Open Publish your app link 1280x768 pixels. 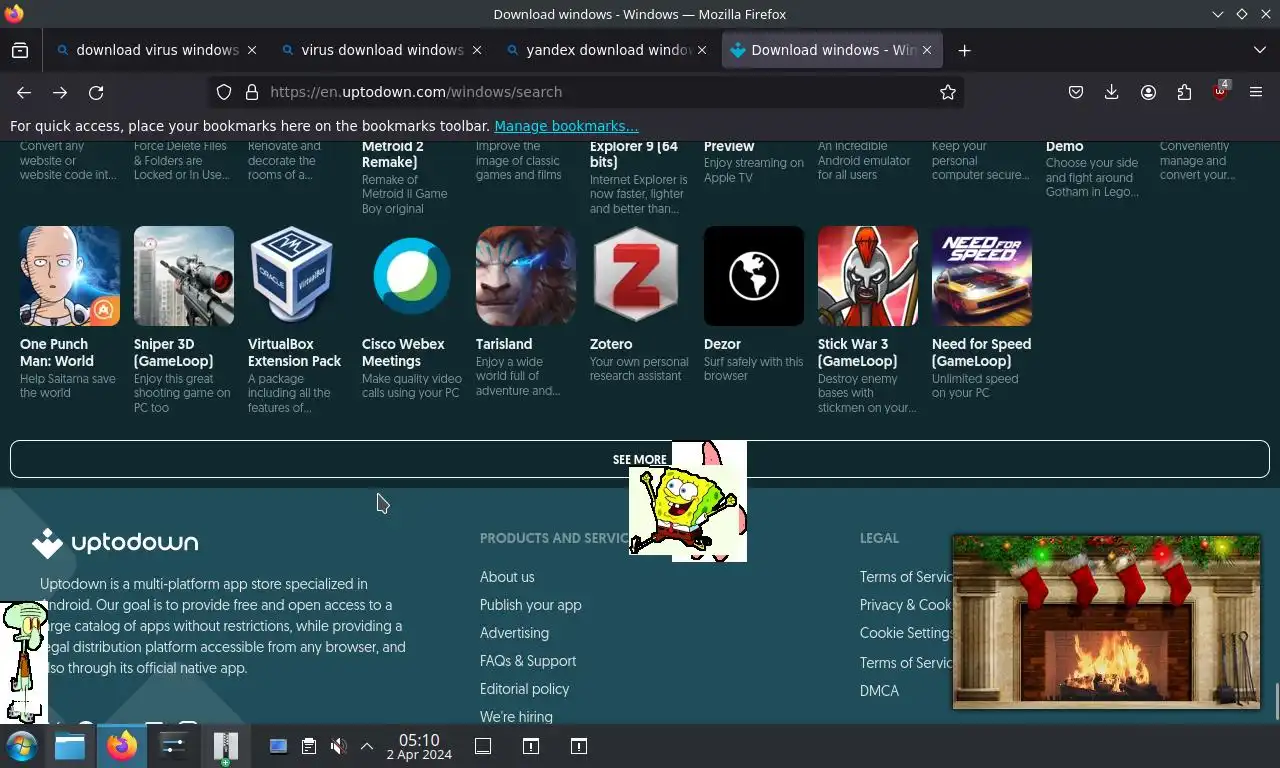(530, 605)
